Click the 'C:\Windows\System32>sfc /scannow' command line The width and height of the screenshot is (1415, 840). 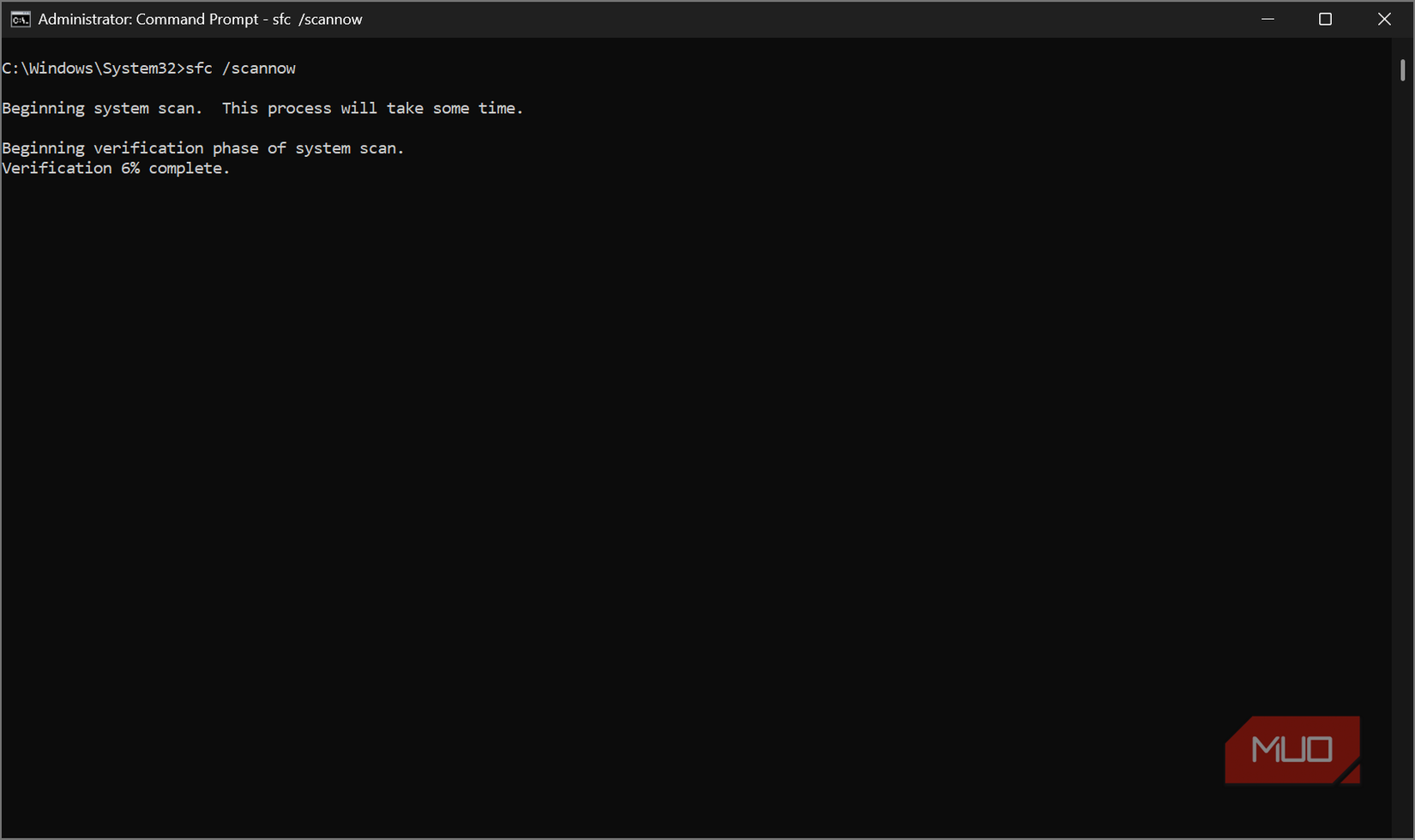coord(149,69)
